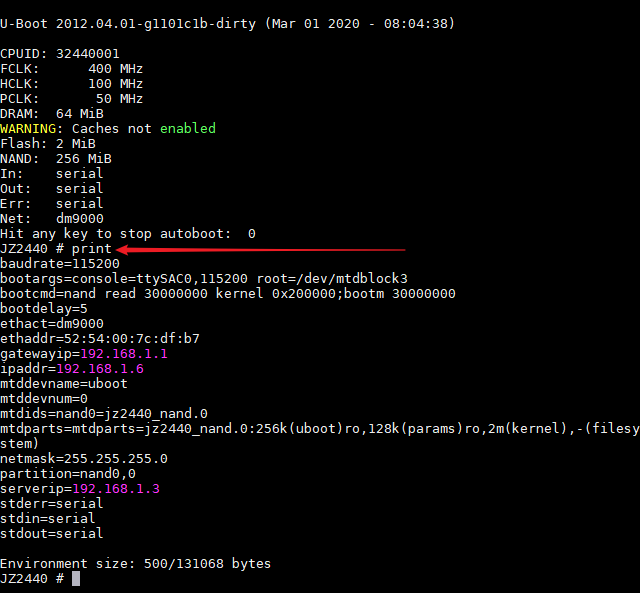This screenshot has height=593, width=640.
Task: Click the mtddevnum=0 line
Action: [x=44, y=399]
